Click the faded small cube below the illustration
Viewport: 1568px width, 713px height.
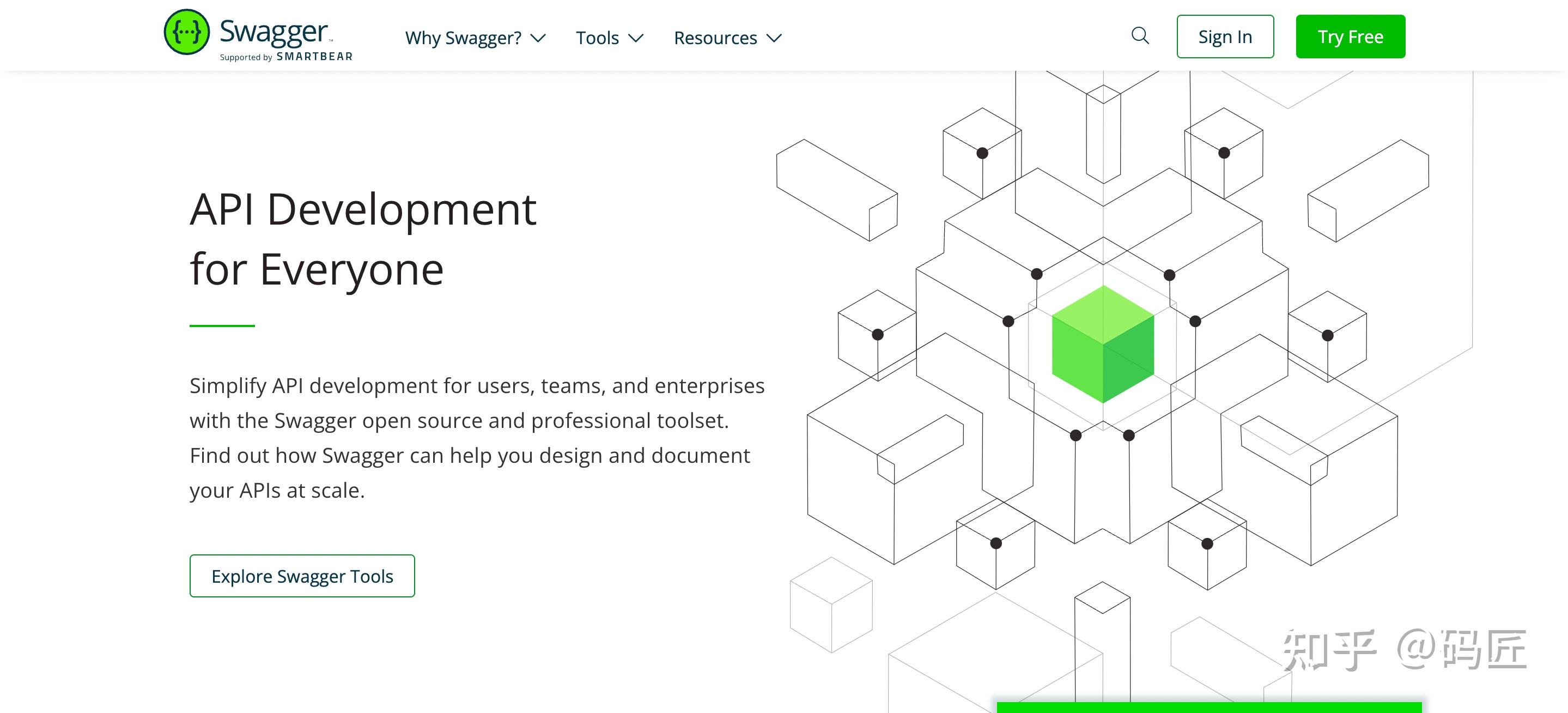tap(831, 605)
